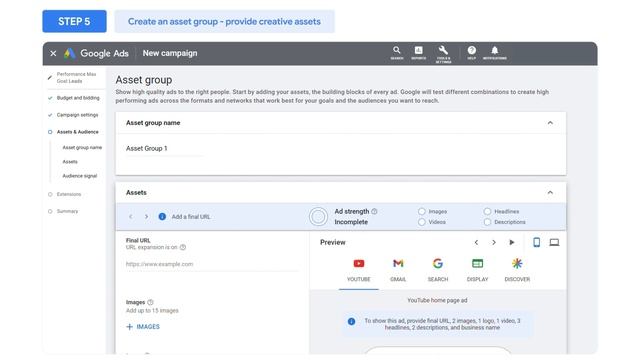The image size is (640, 360).
Task: Open URL expansion help icon
Action: coord(183,247)
